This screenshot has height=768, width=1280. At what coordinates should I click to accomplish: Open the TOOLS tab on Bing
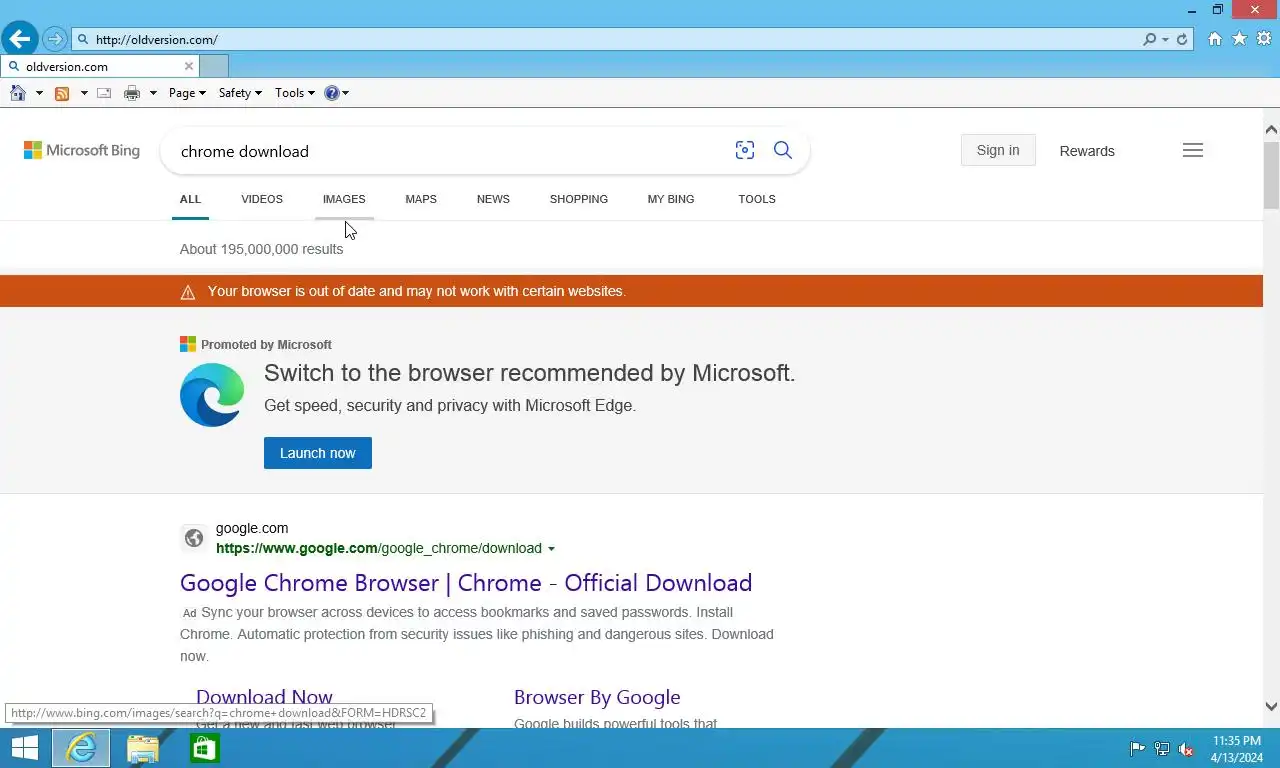tap(757, 199)
